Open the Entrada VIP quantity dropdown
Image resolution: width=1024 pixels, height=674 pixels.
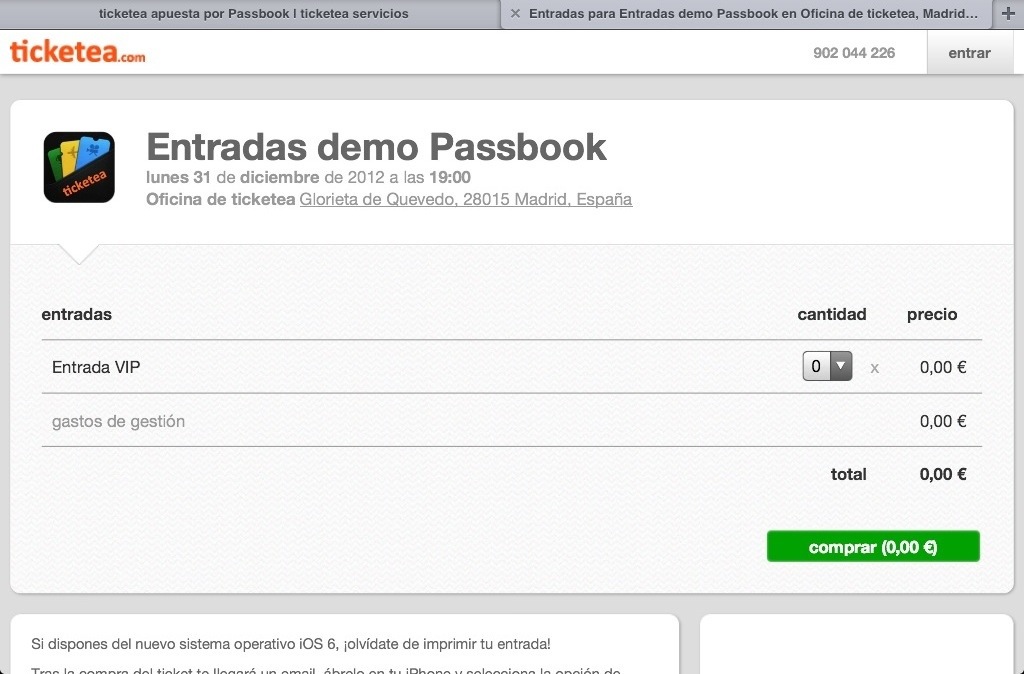[827, 367]
